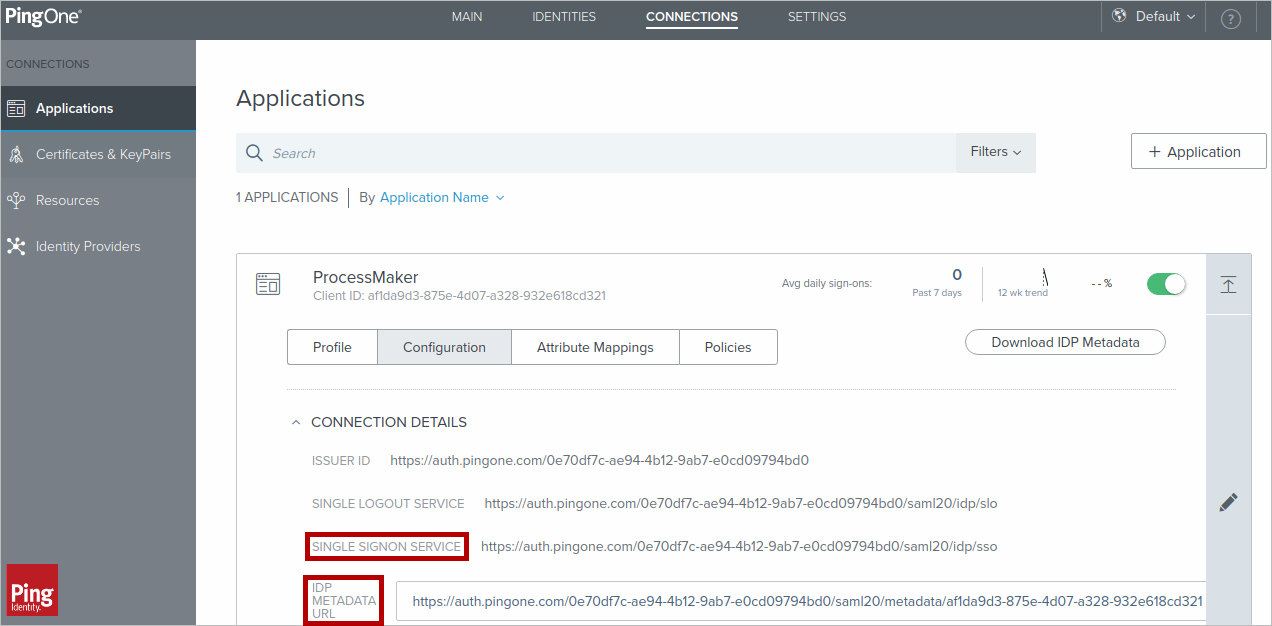Click the pencil edit icon

point(1229,503)
